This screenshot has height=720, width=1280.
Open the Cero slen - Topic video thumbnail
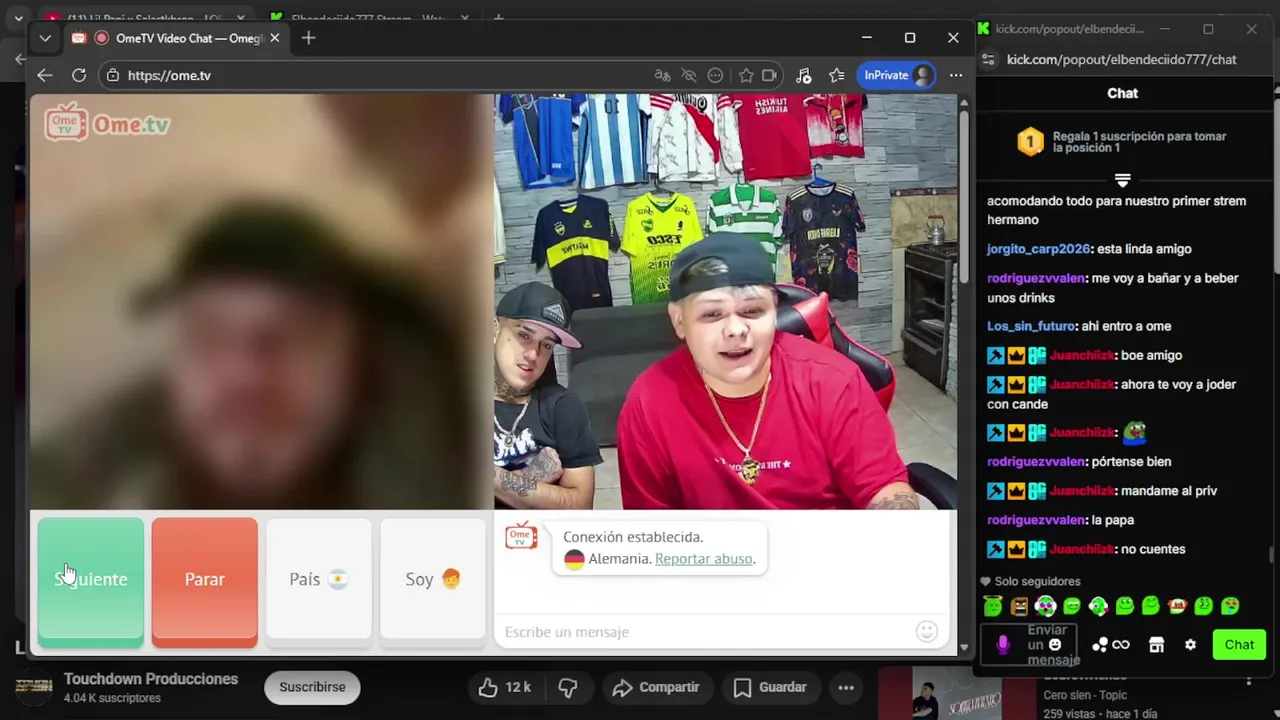955,694
